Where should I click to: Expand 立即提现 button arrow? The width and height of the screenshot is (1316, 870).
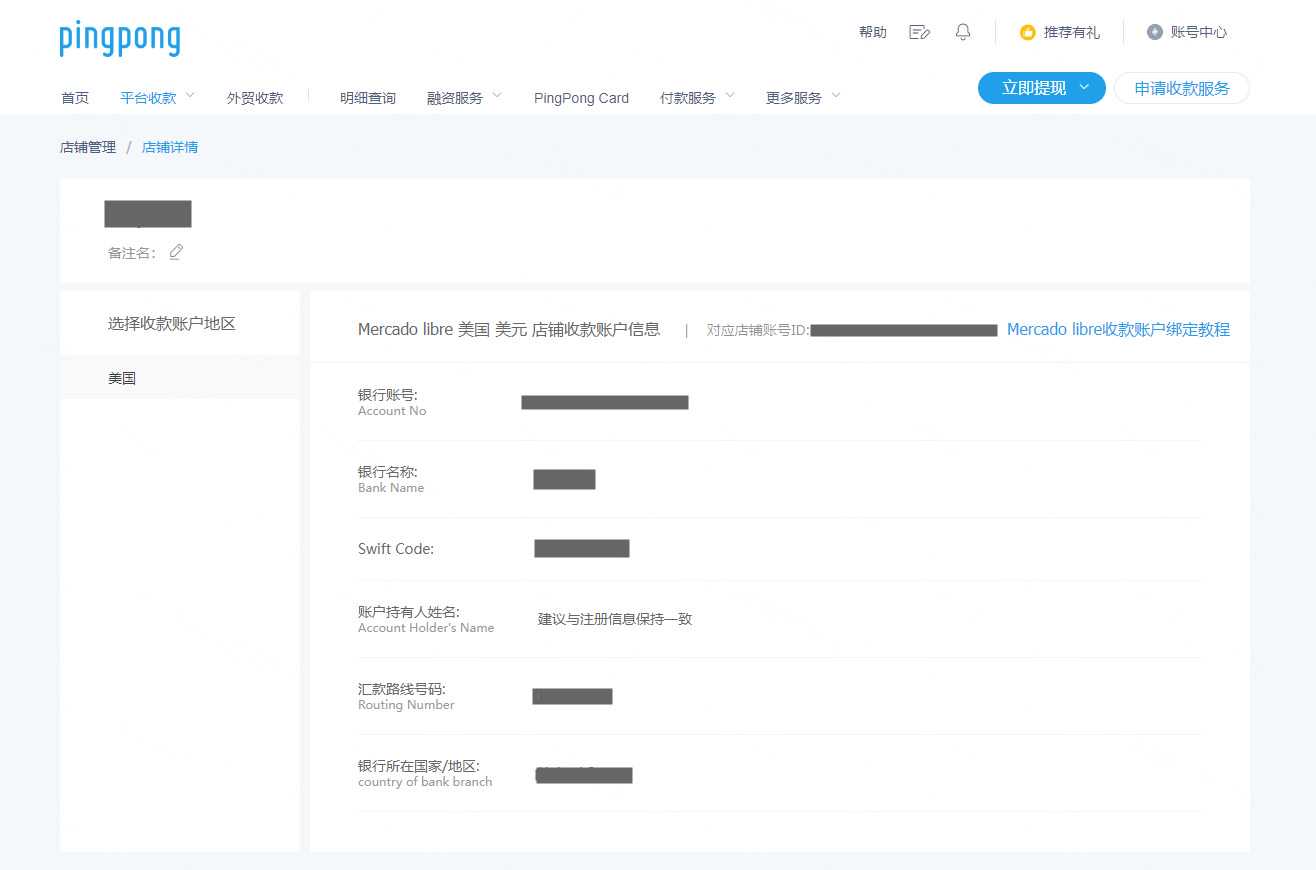coord(1084,88)
